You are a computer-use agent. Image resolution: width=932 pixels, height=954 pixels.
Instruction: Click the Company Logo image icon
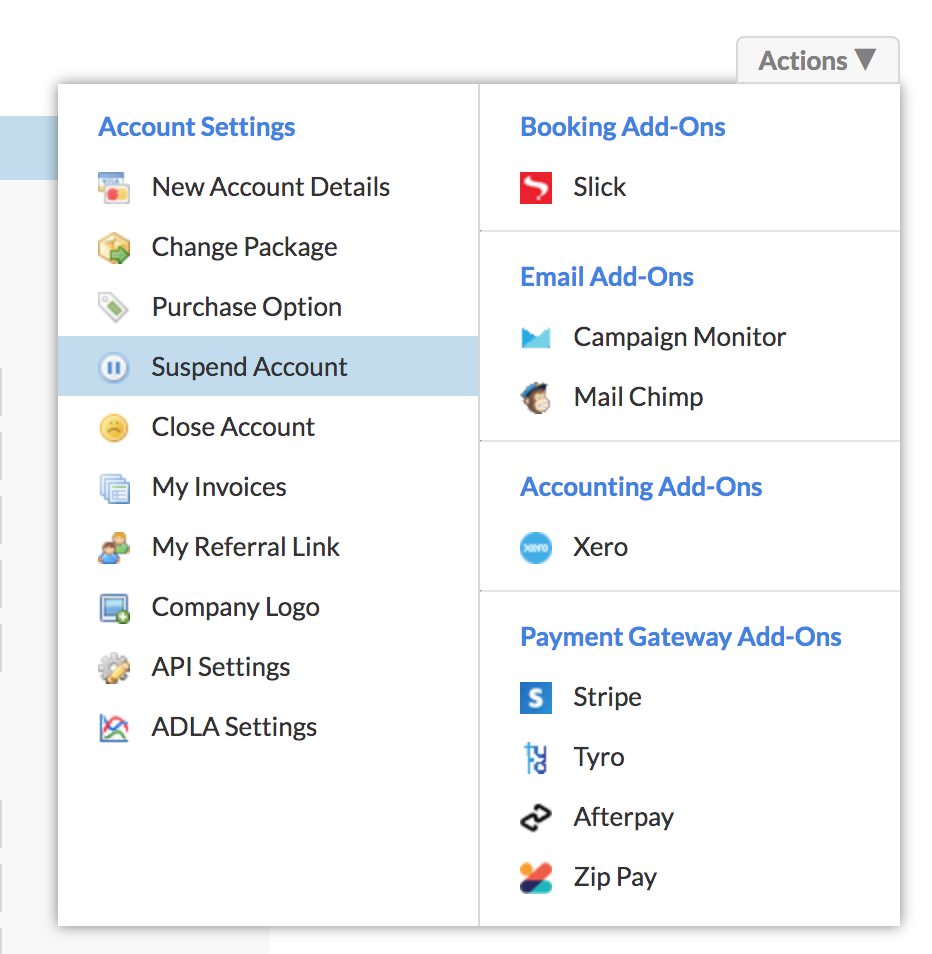point(114,608)
